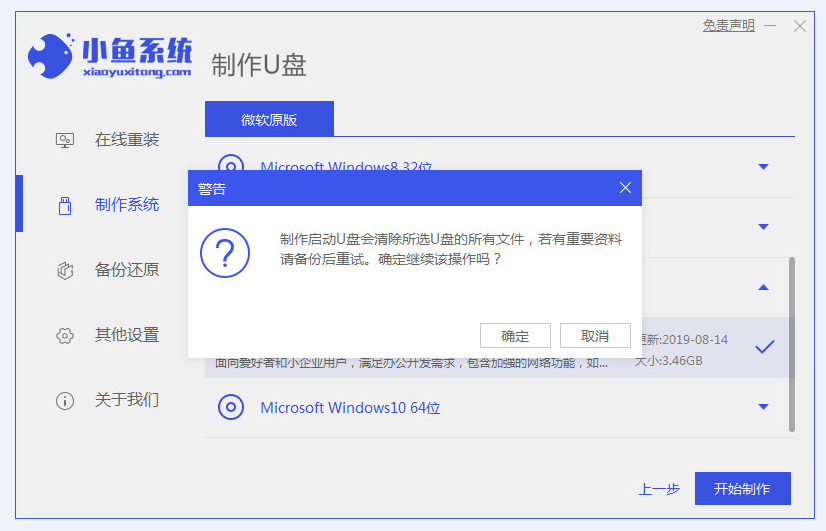Cancel with the 取消 button
Viewport: 826px width, 531px height.
point(595,336)
